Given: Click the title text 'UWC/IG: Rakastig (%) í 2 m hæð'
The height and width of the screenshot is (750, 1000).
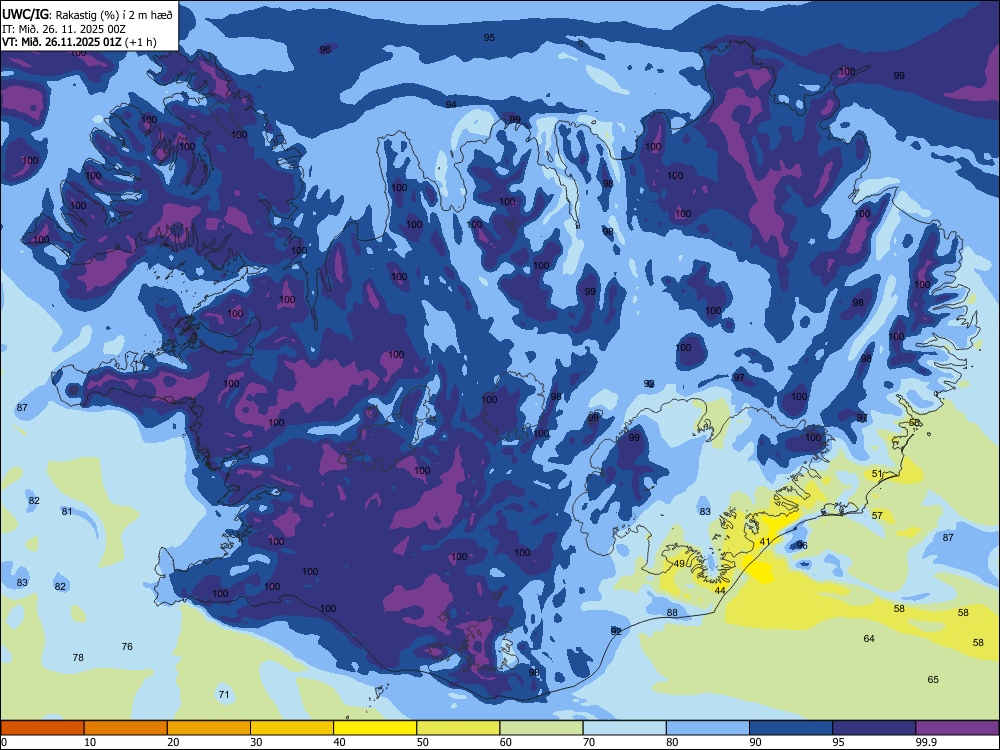Looking at the screenshot, I should tap(87, 15).
